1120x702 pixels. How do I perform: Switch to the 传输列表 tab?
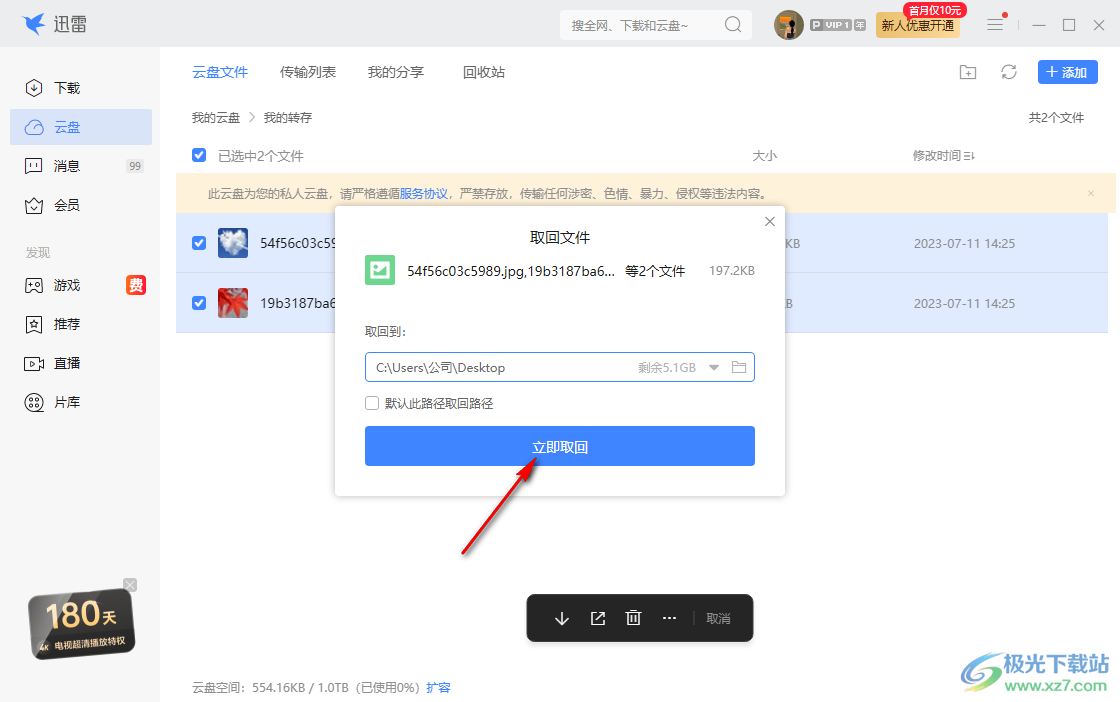pos(308,72)
